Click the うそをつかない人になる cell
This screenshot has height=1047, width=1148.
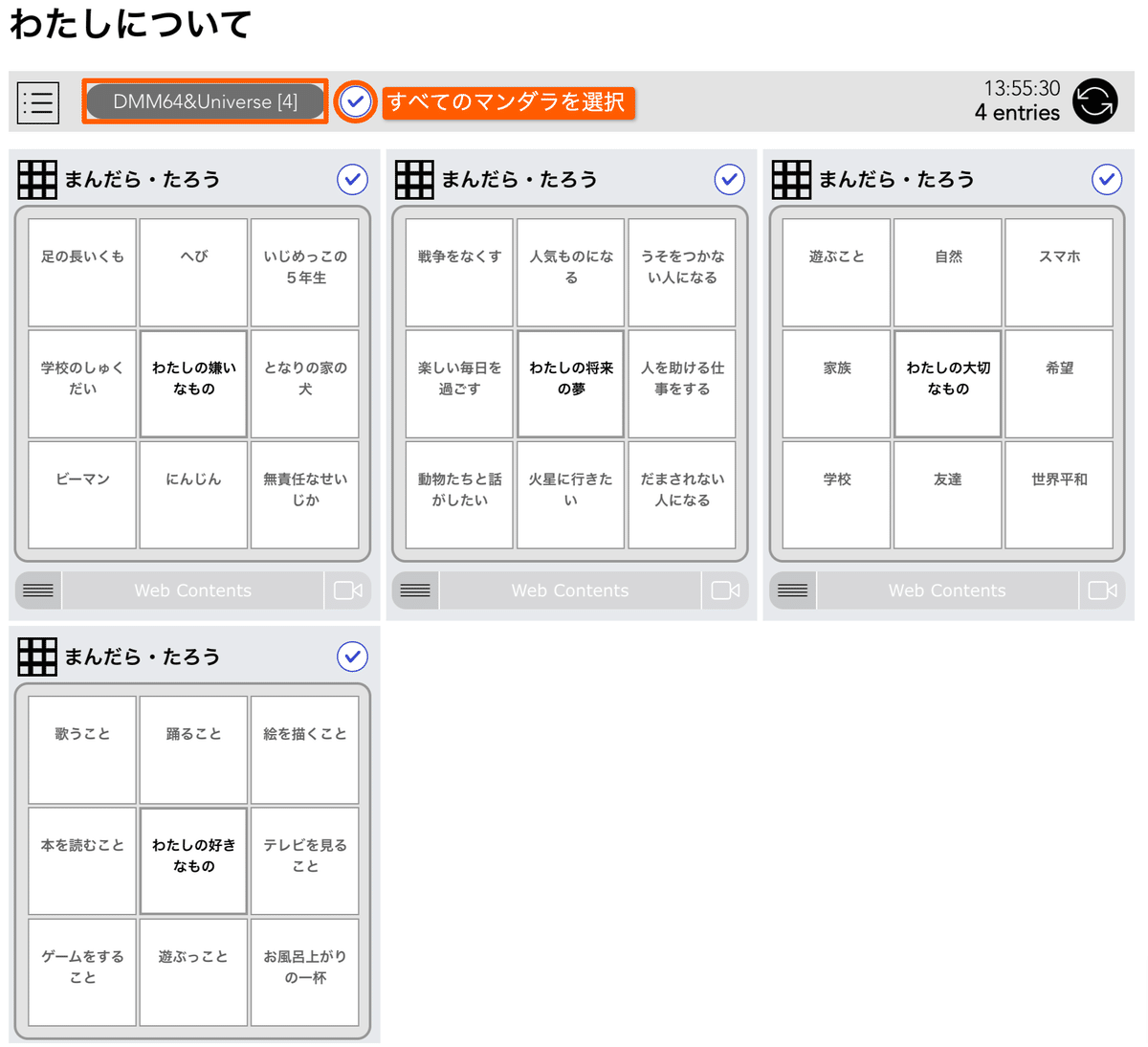pyautogui.click(x=682, y=273)
